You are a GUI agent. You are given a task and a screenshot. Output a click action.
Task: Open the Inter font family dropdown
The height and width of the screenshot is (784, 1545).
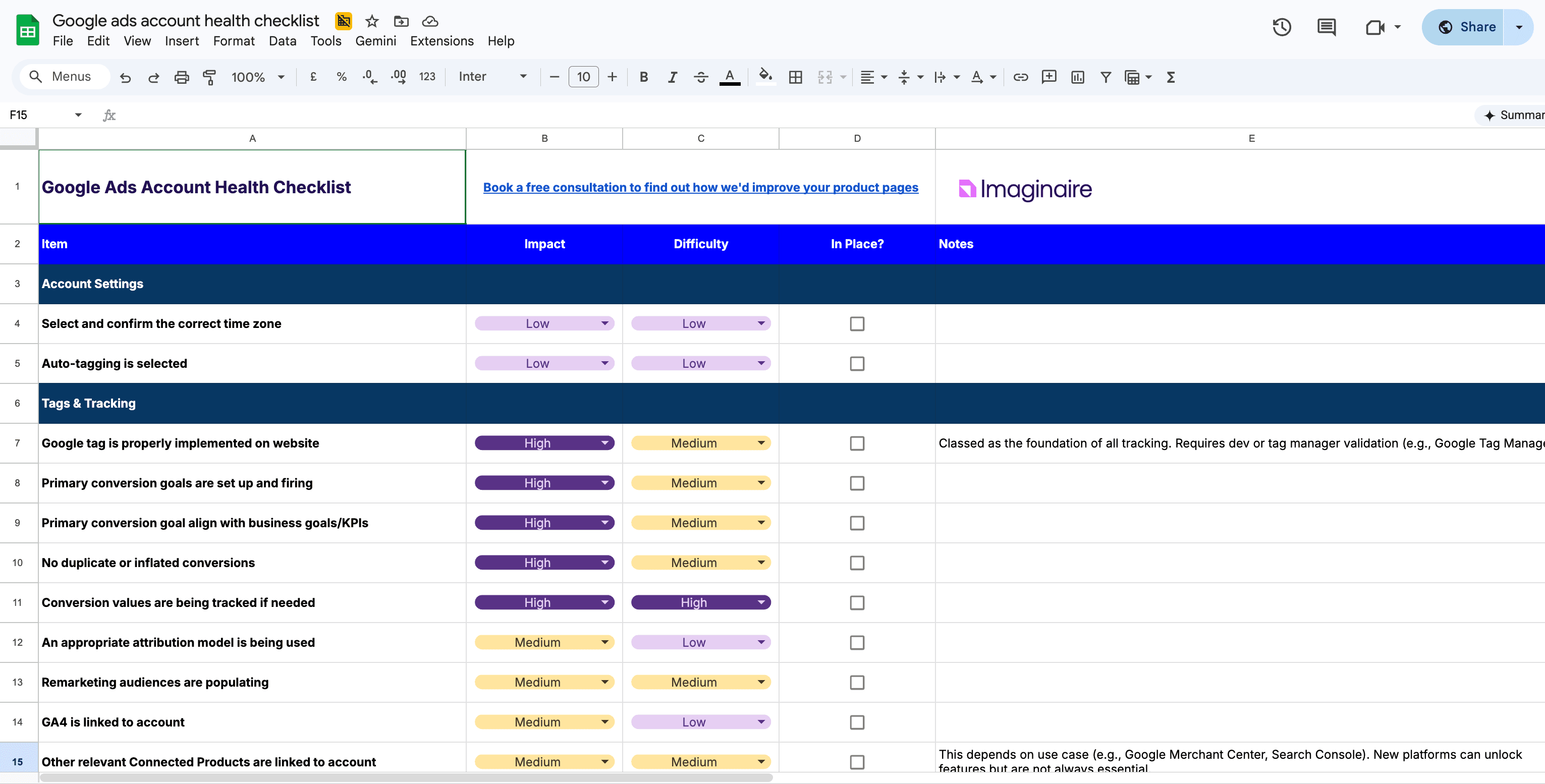(493, 77)
